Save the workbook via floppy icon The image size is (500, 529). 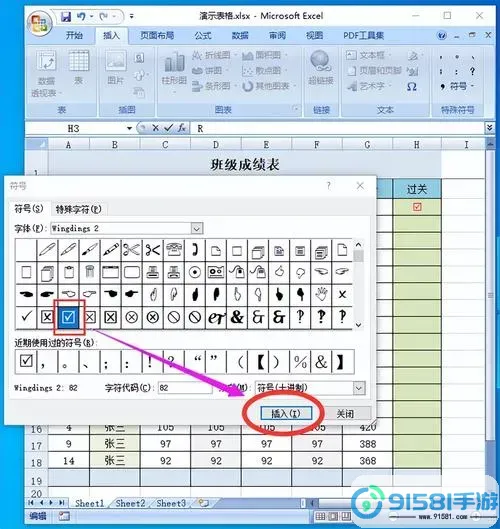tap(66, 16)
